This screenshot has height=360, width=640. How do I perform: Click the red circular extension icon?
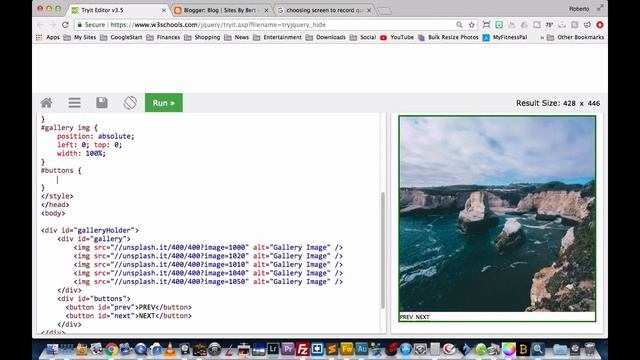(600, 25)
